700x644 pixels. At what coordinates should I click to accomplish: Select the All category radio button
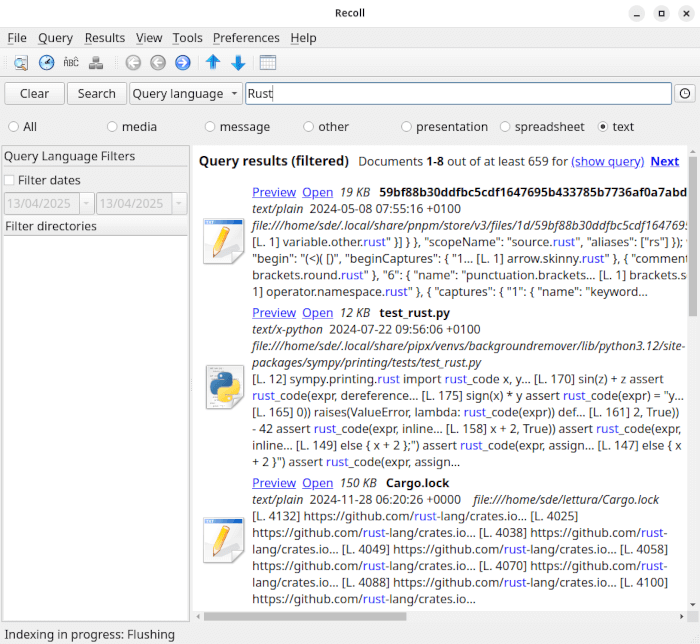14,127
